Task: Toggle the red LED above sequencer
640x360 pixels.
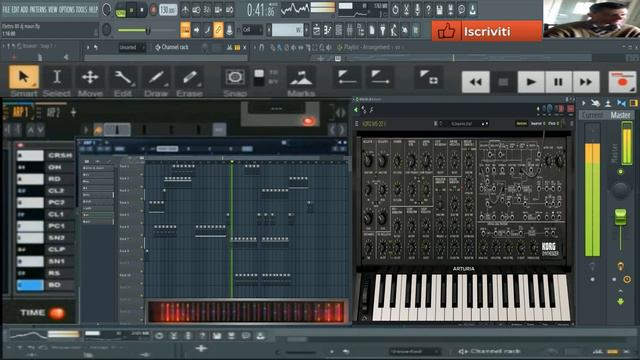Action: pyautogui.click(x=308, y=121)
